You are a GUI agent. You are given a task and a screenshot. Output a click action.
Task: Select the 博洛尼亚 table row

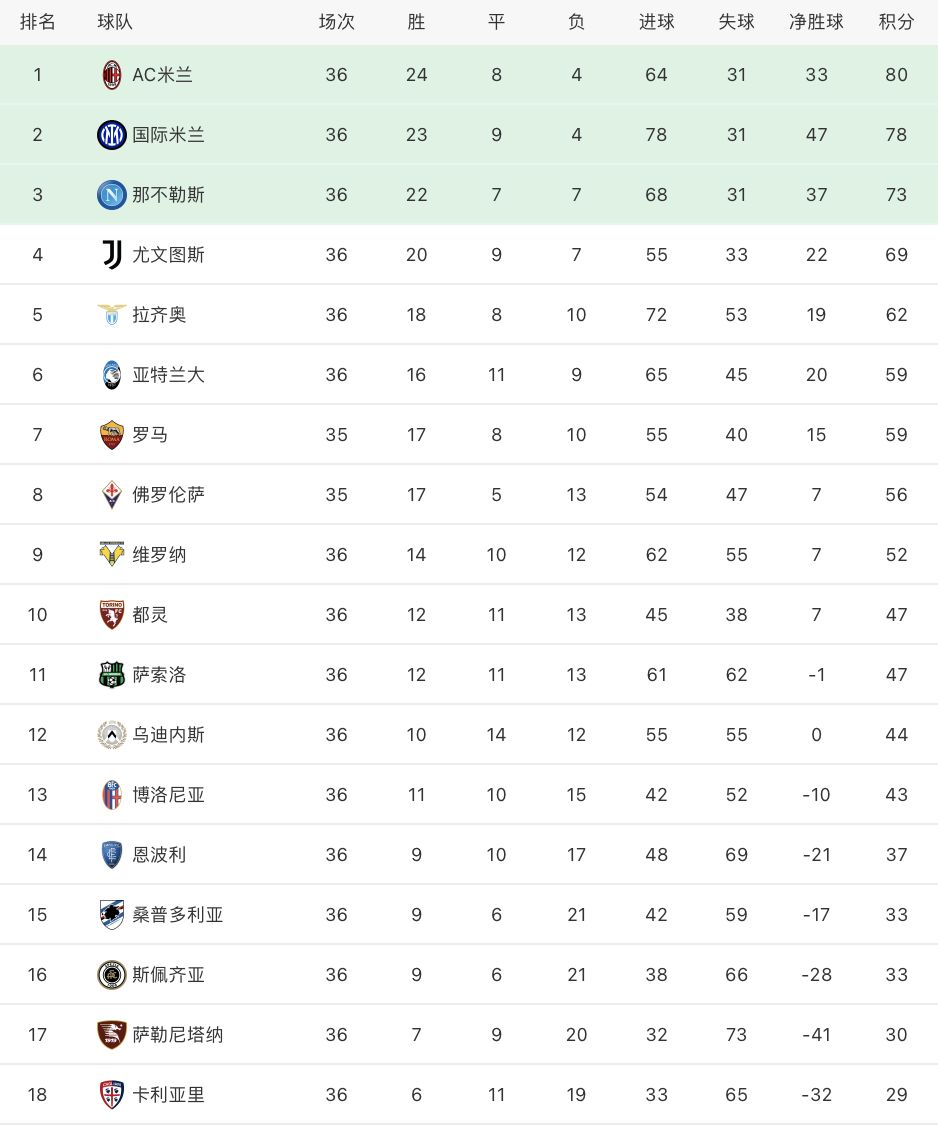point(469,795)
